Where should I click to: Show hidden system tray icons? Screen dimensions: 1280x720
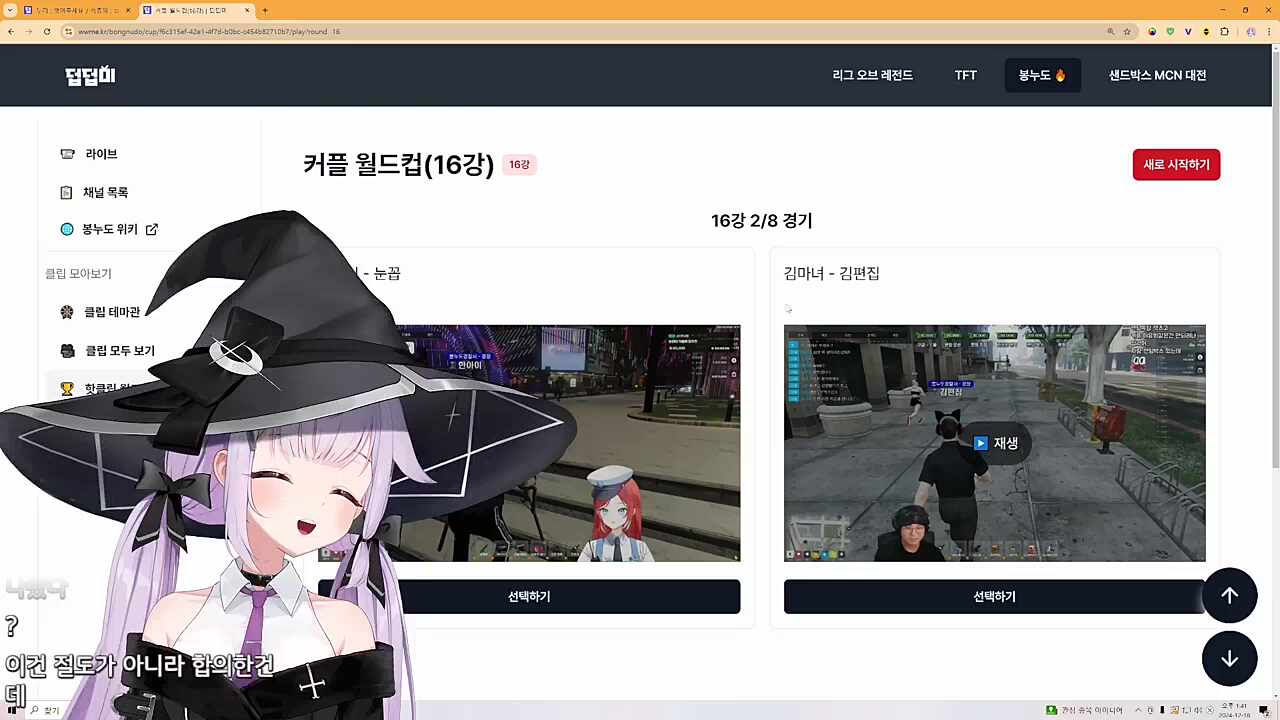[1138, 710]
